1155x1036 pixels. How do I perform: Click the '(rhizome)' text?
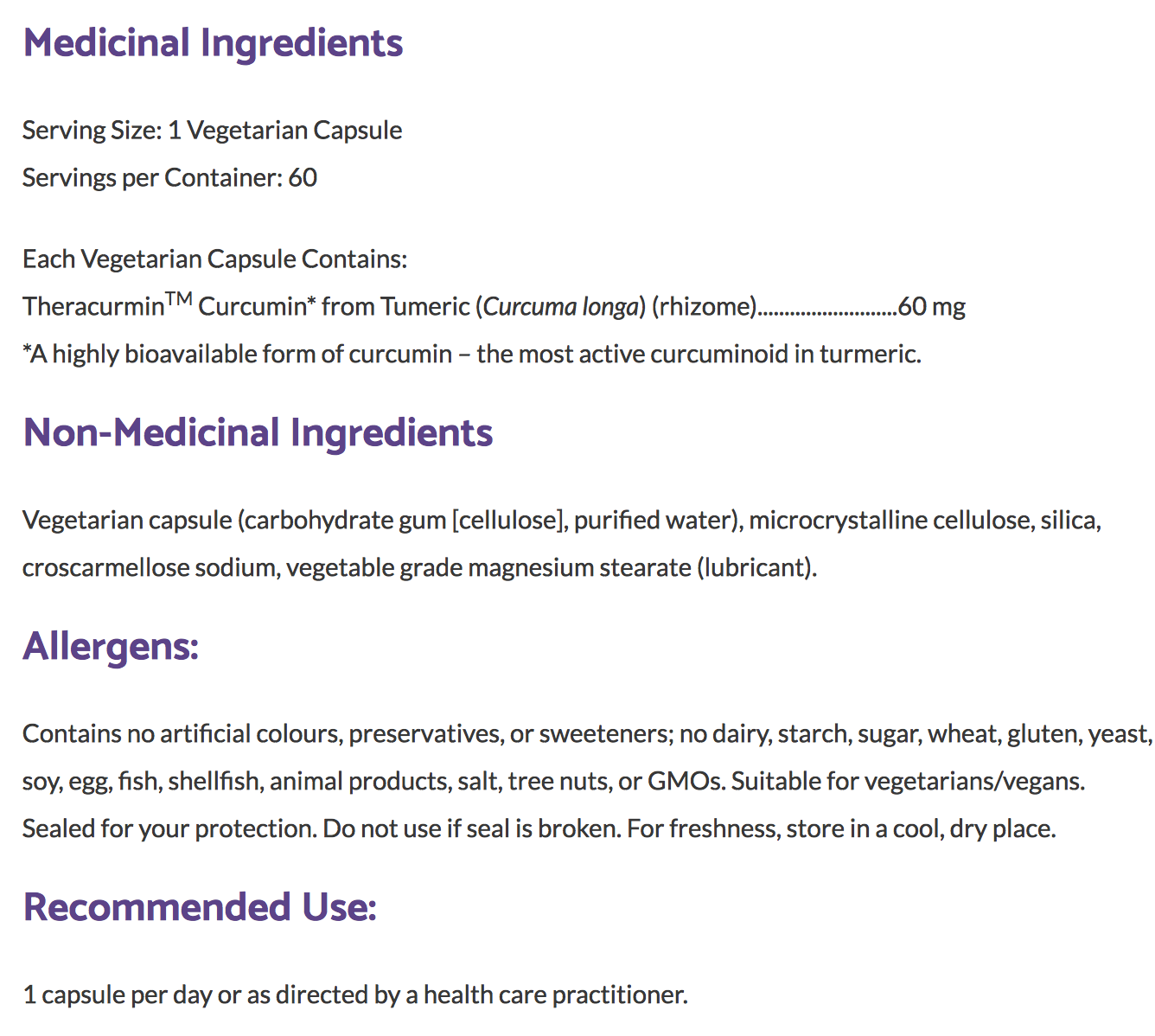705,307
